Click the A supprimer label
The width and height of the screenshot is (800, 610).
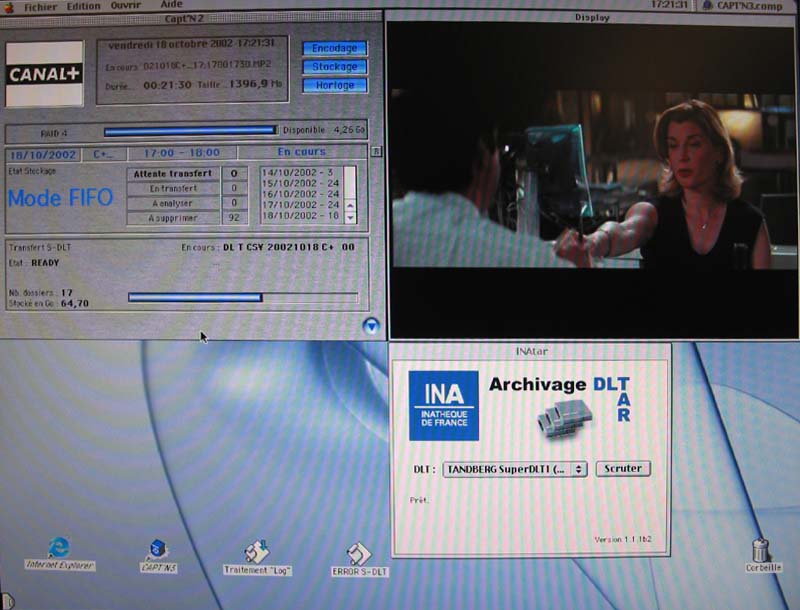pyautogui.click(x=173, y=218)
